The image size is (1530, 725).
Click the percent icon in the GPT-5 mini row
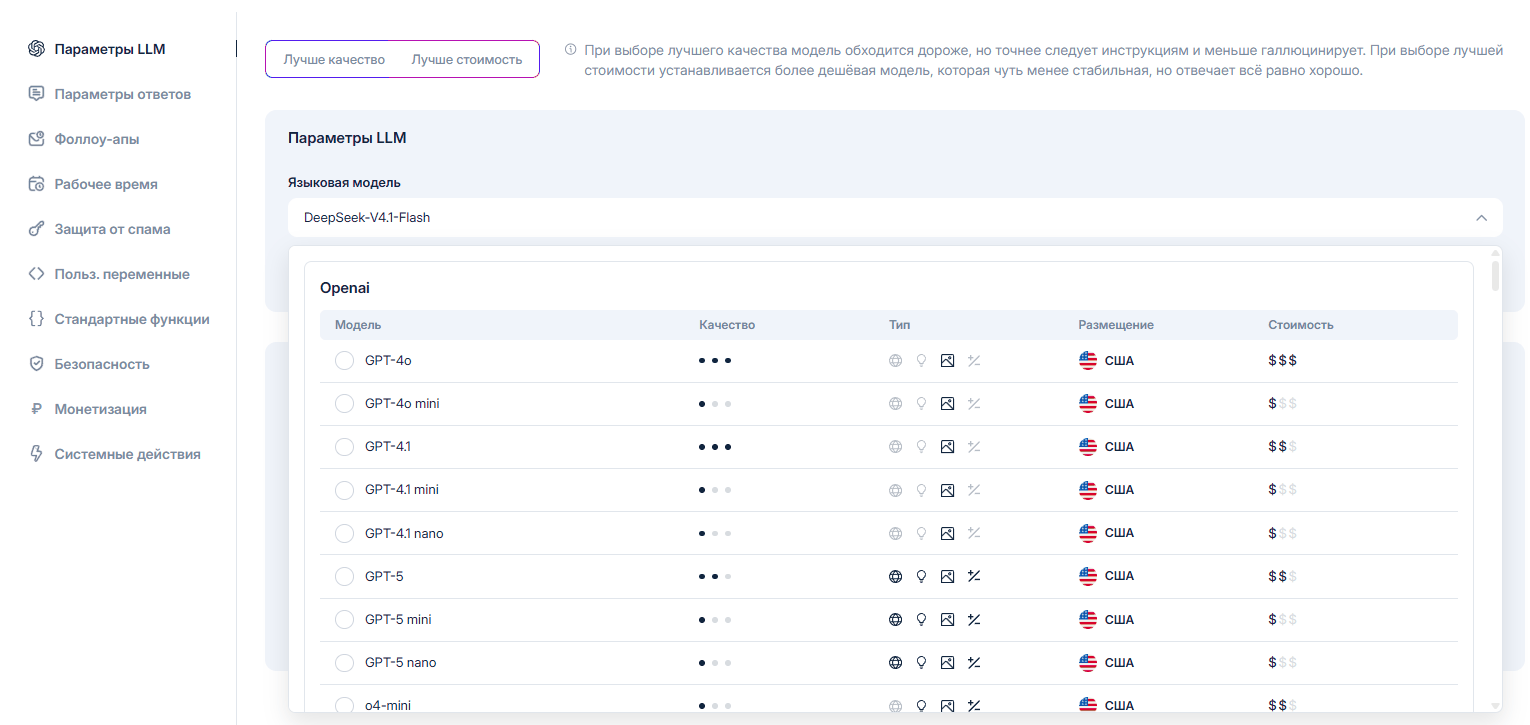click(x=973, y=619)
